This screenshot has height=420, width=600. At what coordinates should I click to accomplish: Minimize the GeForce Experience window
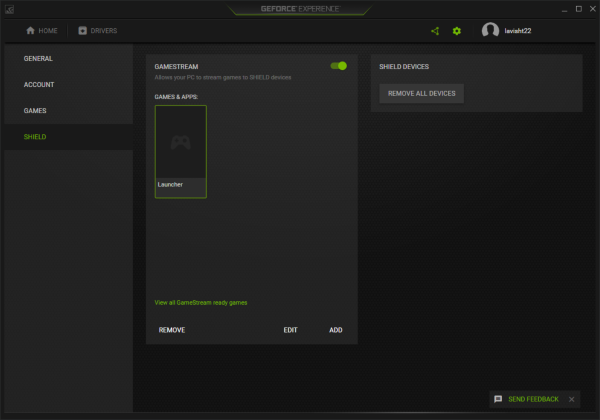tap(564, 10)
